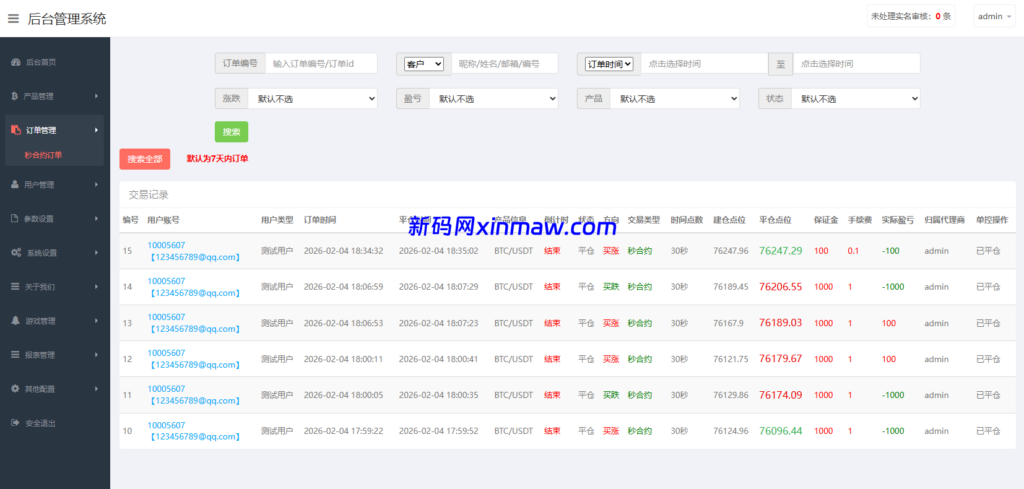Screen dimensions: 1024x489
Task: Expand the 用户管理 arrow
Action: pos(96,185)
